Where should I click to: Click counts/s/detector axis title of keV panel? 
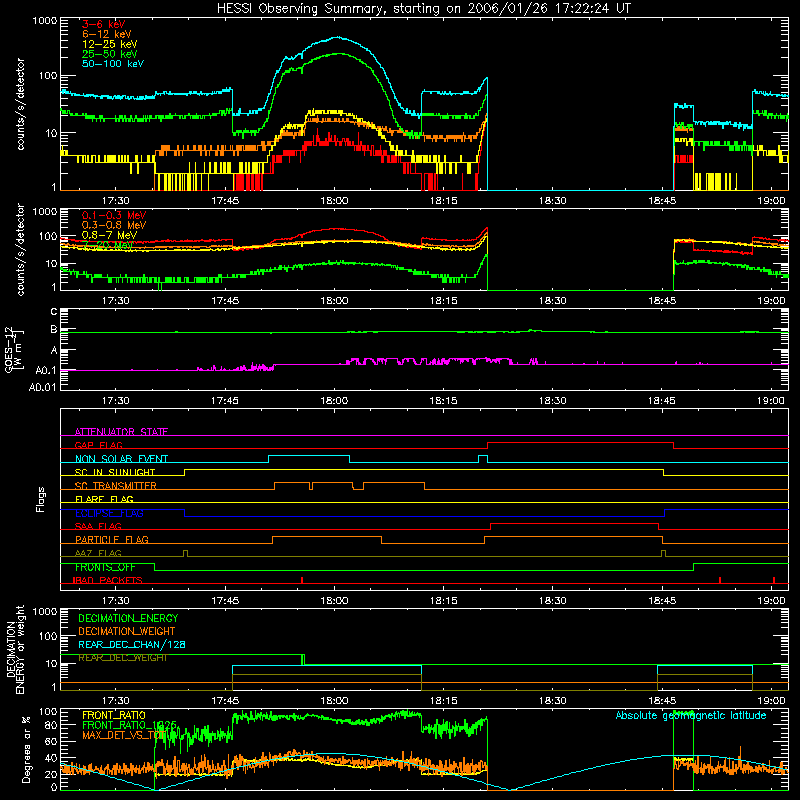(21, 104)
